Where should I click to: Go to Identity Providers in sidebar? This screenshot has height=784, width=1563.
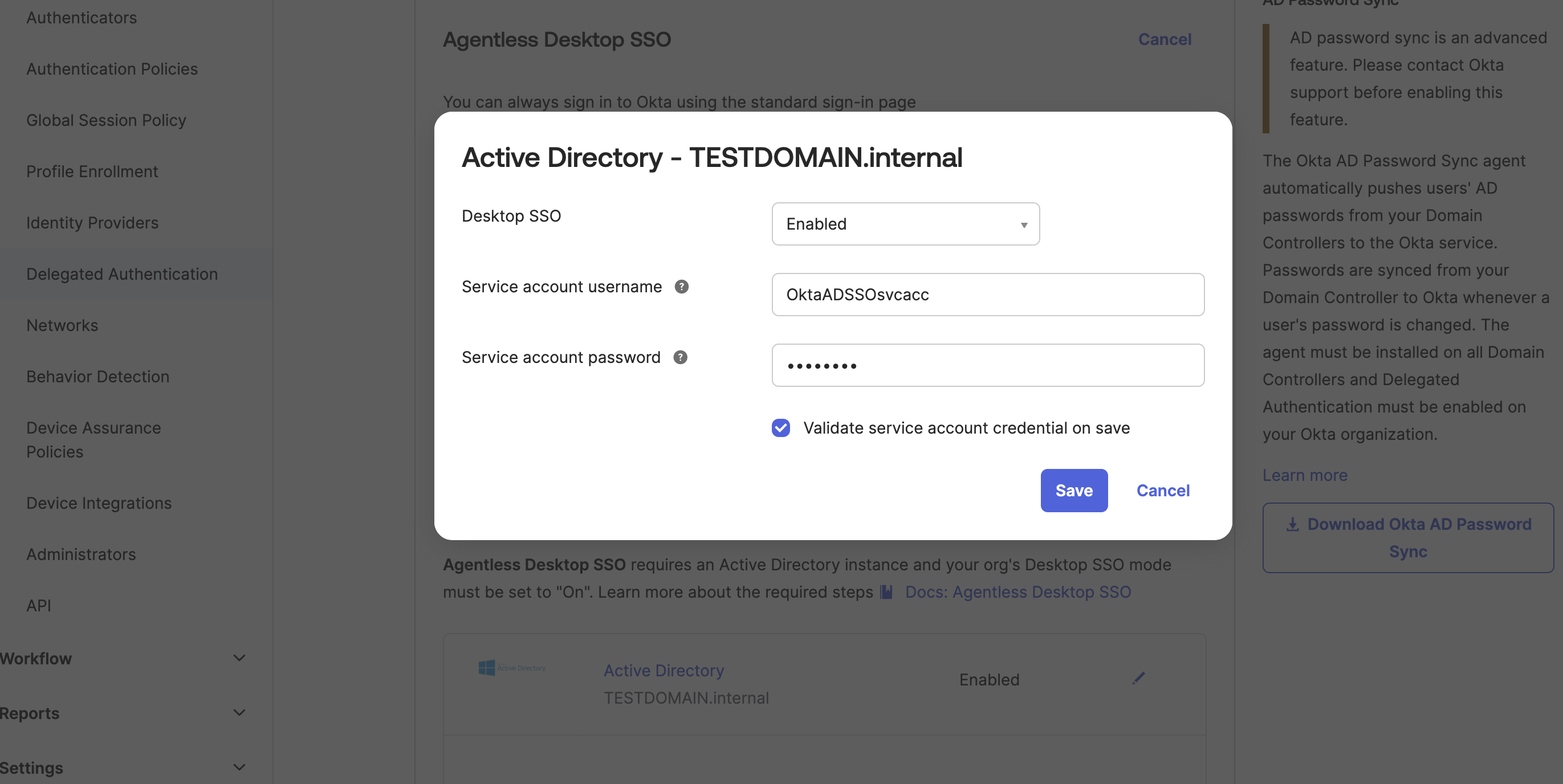tap(92, 223)
